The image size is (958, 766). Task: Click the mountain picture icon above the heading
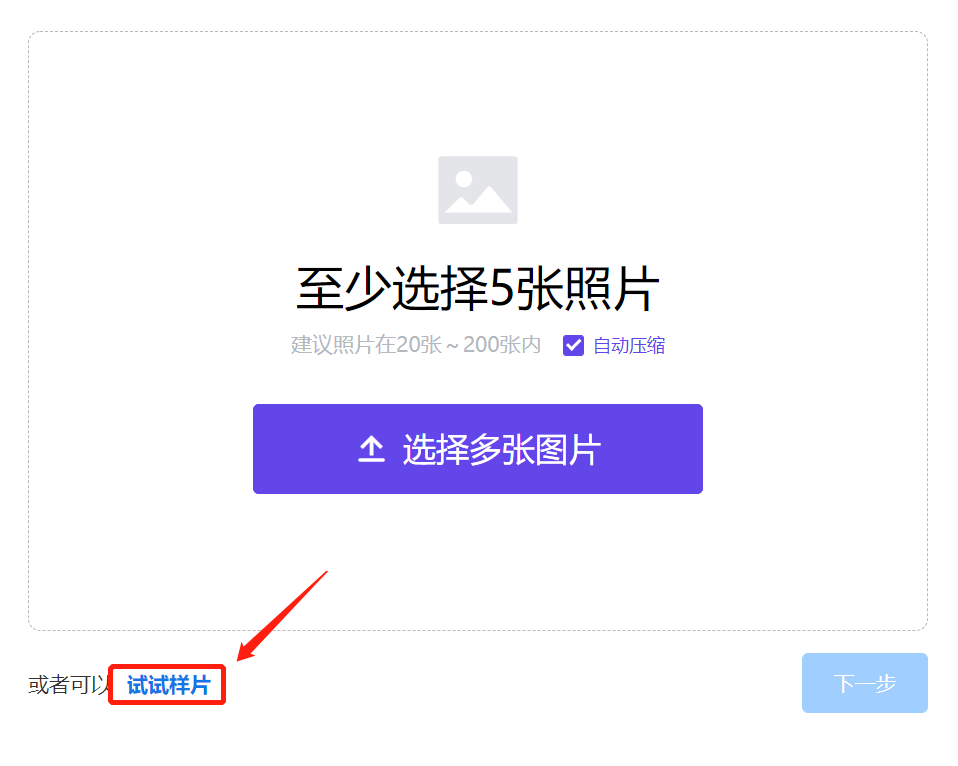coord(478,190)
